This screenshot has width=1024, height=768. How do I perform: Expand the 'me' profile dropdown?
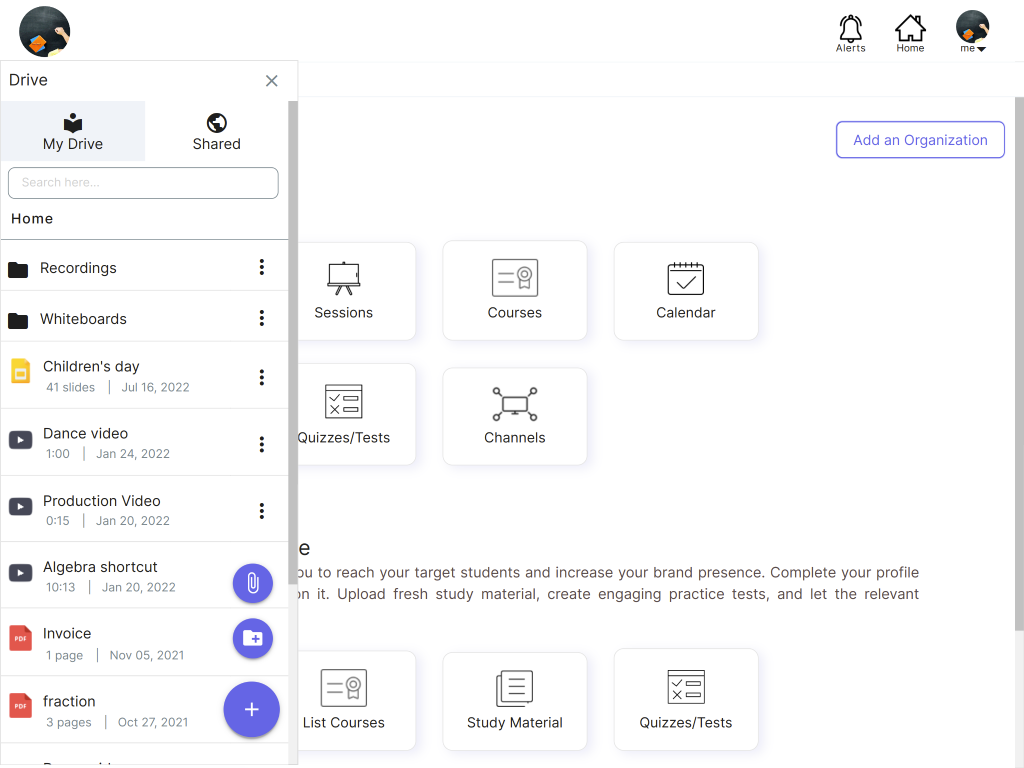click(972, 32)
